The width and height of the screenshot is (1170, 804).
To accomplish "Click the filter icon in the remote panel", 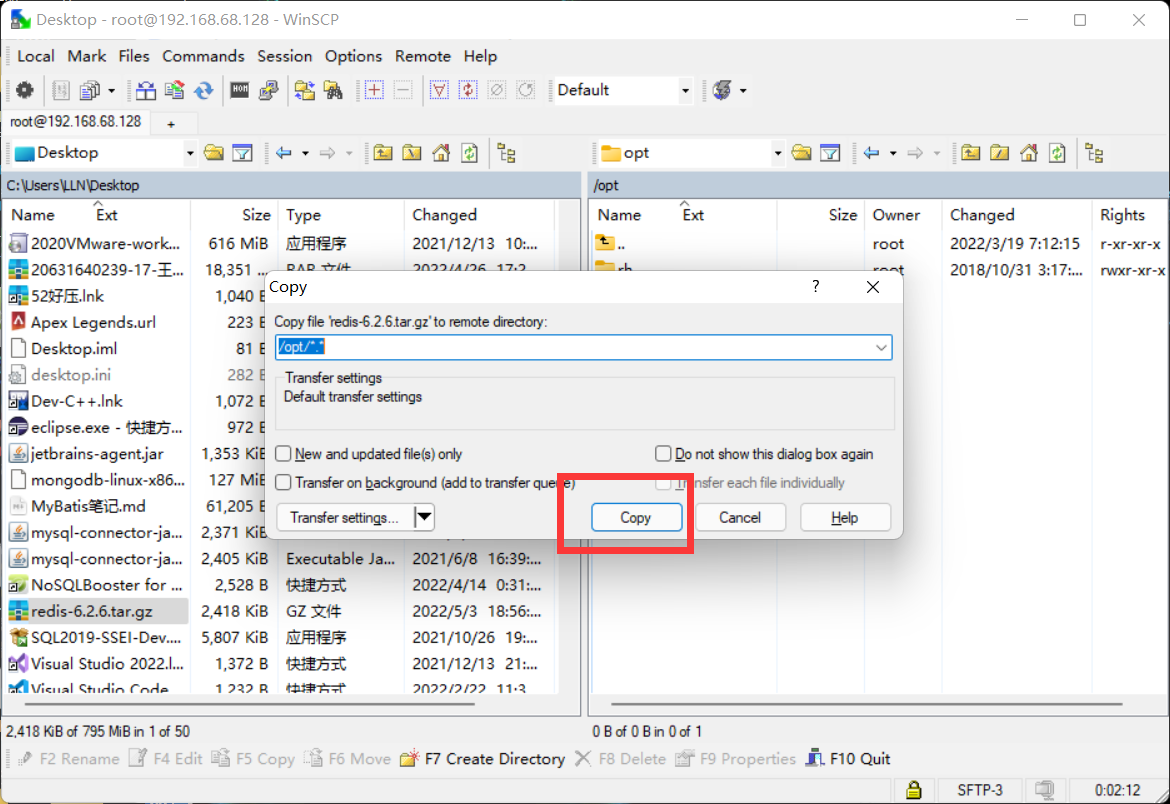I will pyautogui.click(x=830, y=153).
